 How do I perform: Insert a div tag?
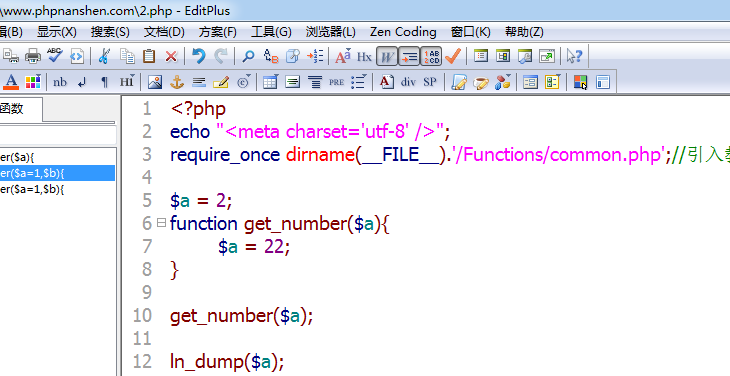[x=408, y=82]
